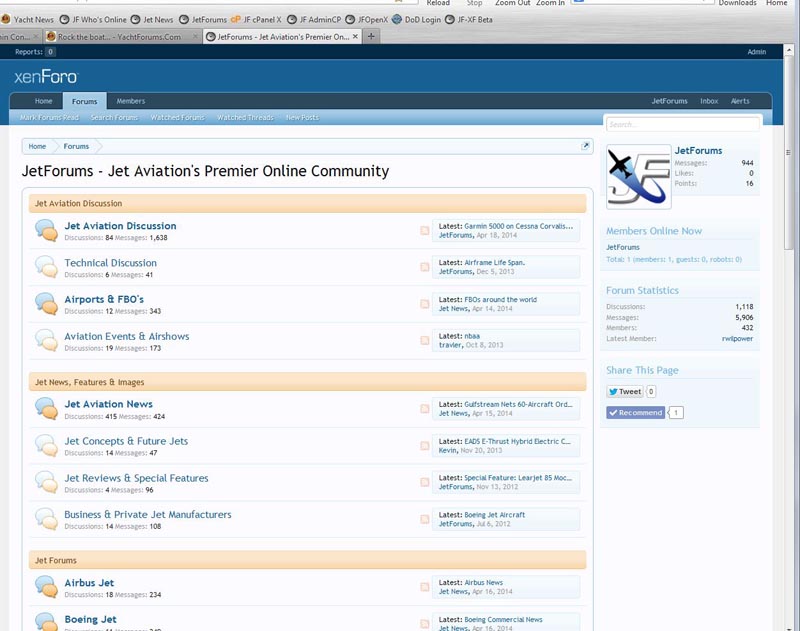The width and height of the screenshot is (800, 631).
Task: Open RSS feed icon for Jet Concepts & Future Jets
Action: pyautogui.click(x=424, y=446)
